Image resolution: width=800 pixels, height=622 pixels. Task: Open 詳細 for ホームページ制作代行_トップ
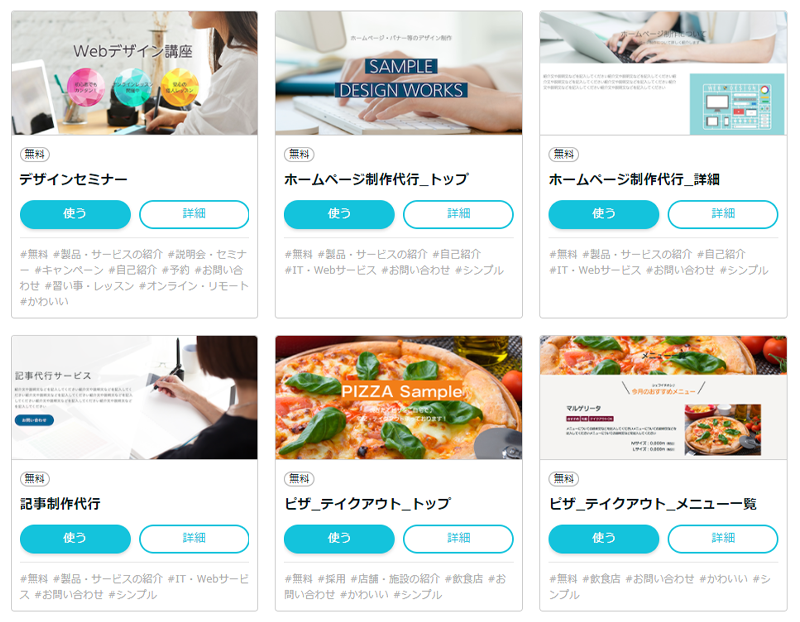tap(458, 214)
